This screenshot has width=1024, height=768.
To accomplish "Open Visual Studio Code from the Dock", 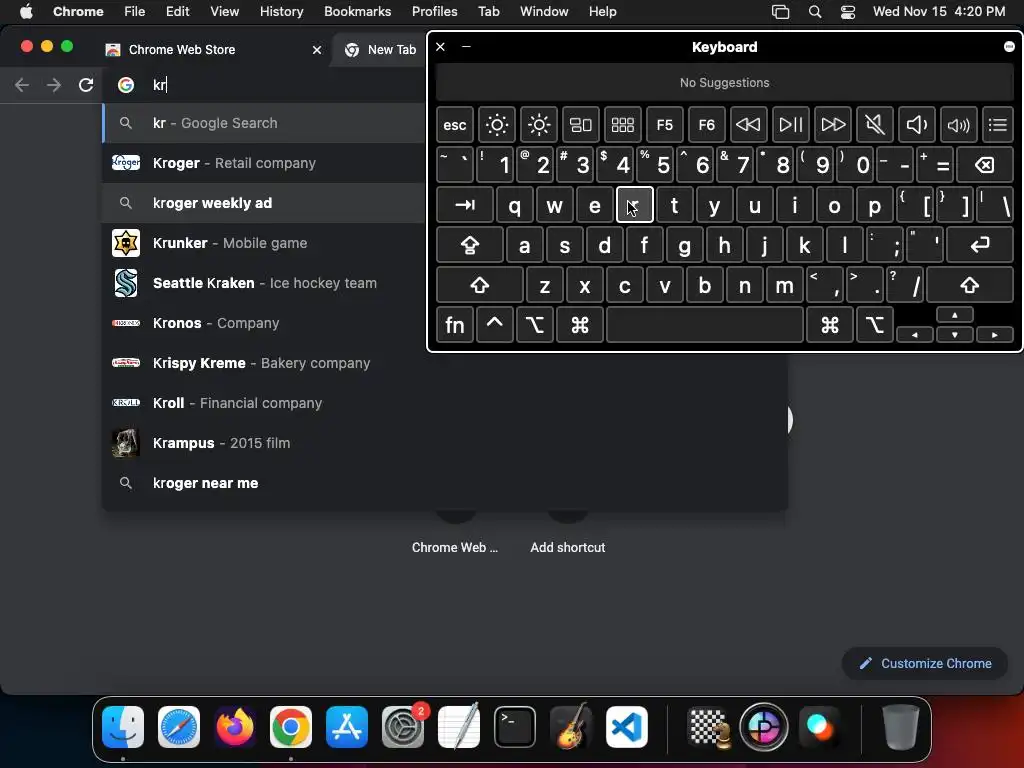I will point(627,726).
